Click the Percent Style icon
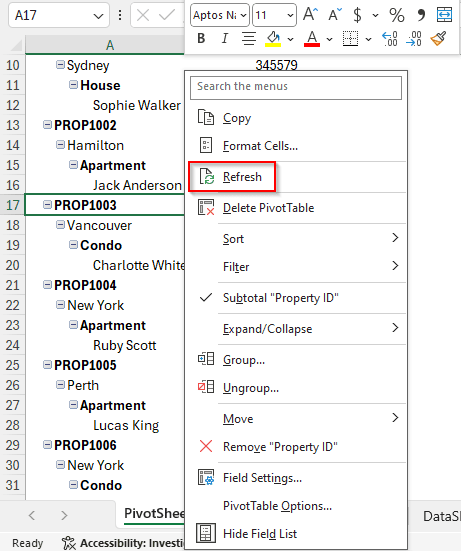The image size is (461, 551). 397,15
